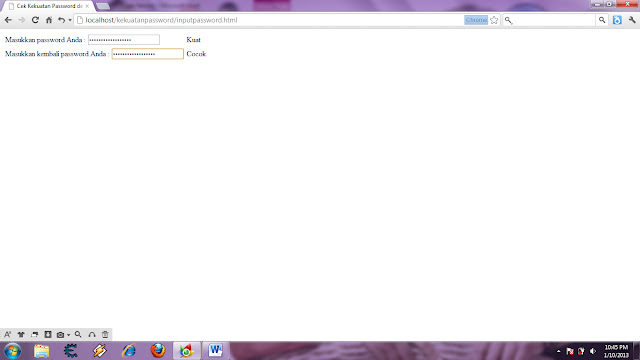Switch to the Chrome-style browser taskbar button
The image size is (640, 360).
(187, 351)
